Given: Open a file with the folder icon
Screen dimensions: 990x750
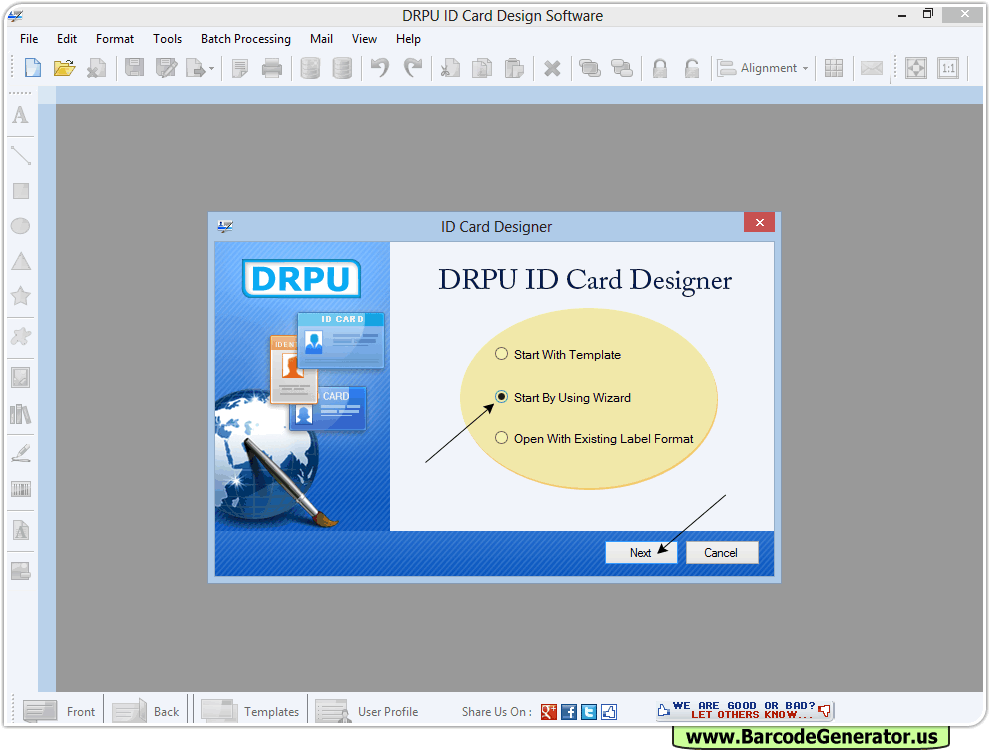Looking at the screenshot, I should pos(64,68).
